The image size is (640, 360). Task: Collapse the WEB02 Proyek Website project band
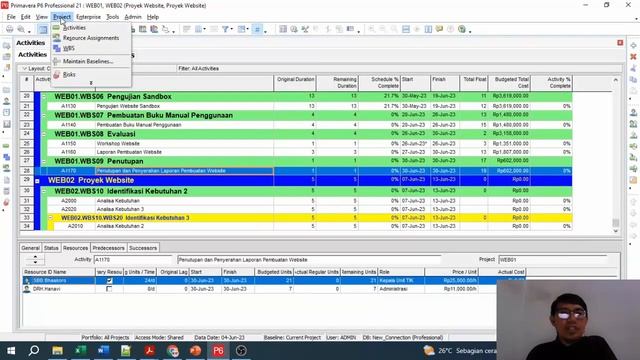click(x=37, y=180)
